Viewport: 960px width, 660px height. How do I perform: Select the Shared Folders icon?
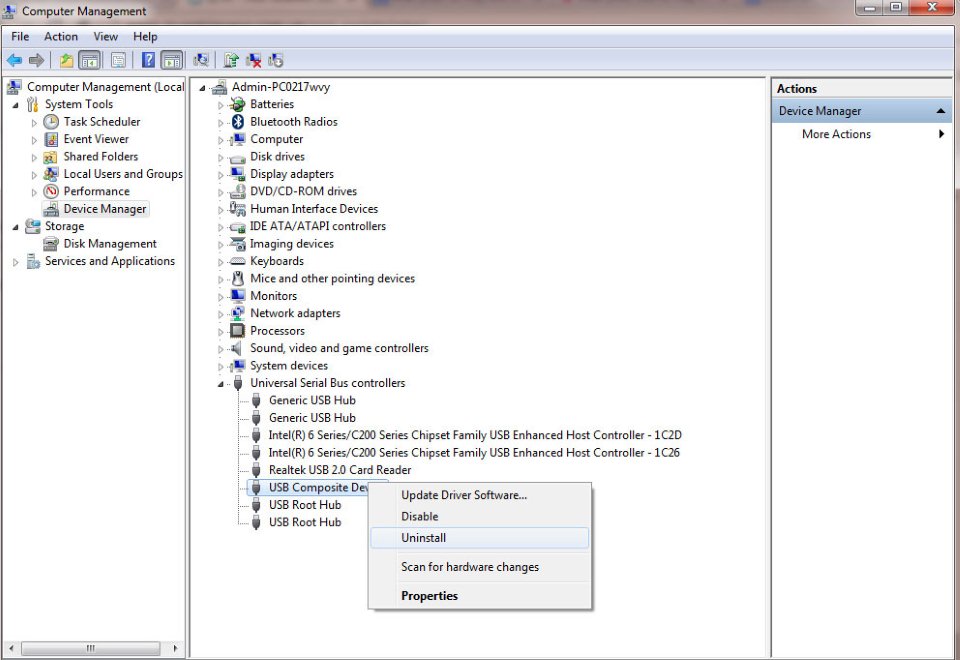tap(51, 157)
